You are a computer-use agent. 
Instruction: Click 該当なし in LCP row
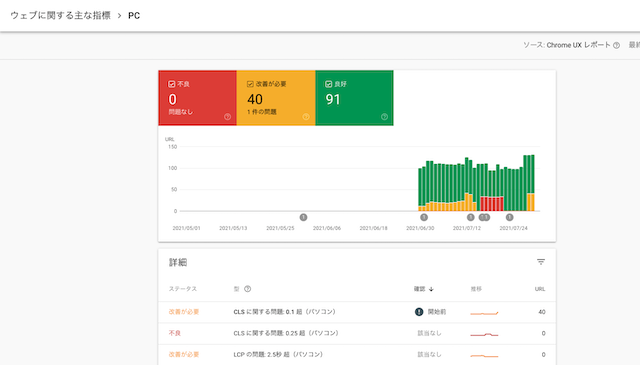429,354
